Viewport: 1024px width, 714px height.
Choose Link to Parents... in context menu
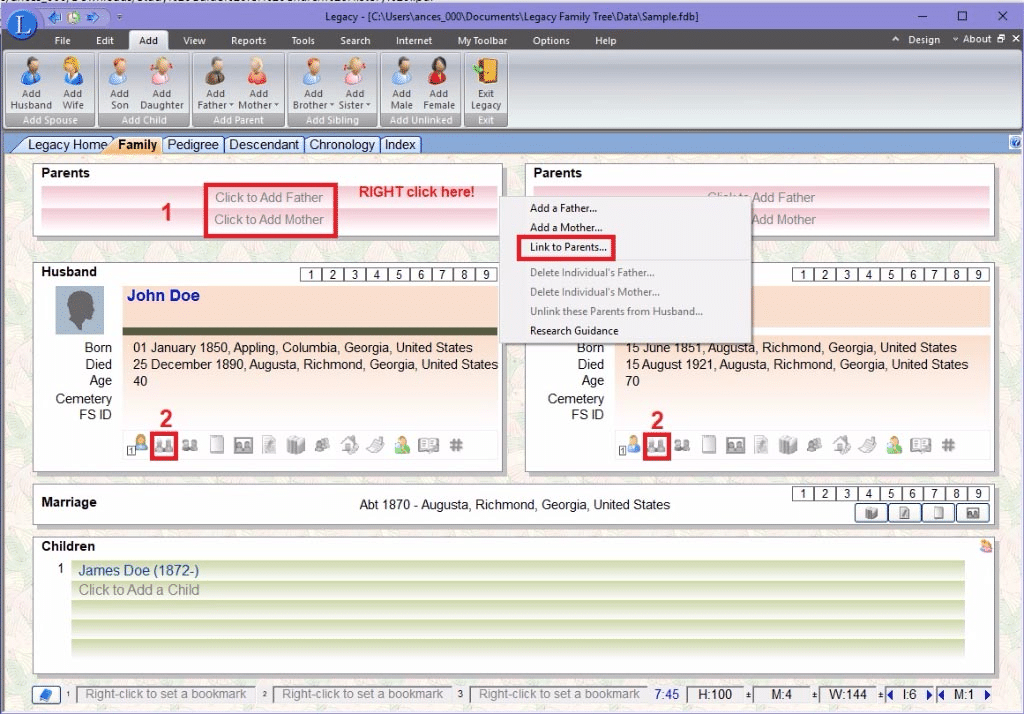[568, 247]
